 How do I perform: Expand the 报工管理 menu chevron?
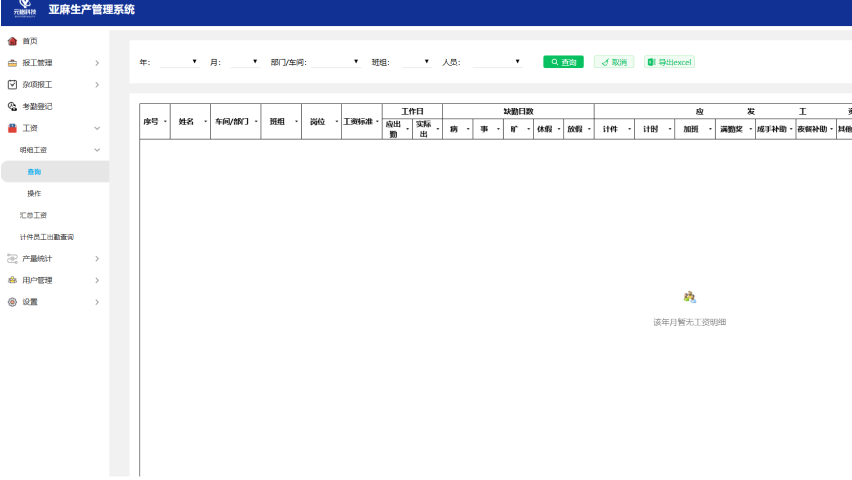click(97, 63)
